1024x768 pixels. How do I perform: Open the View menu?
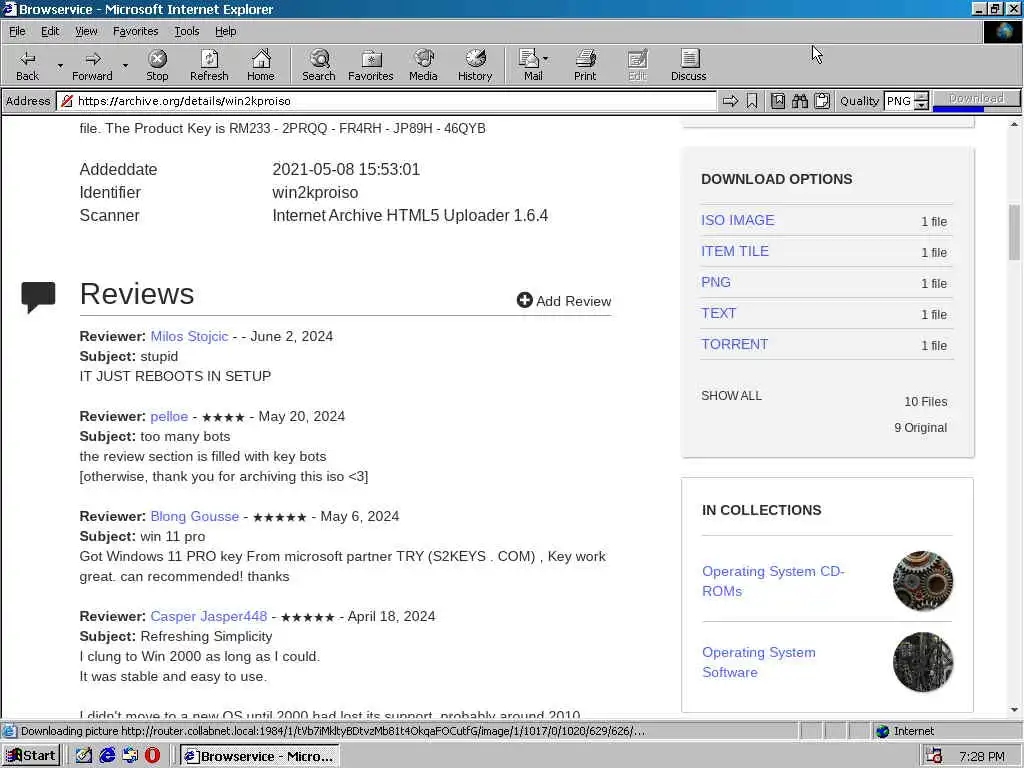[86, 31]
